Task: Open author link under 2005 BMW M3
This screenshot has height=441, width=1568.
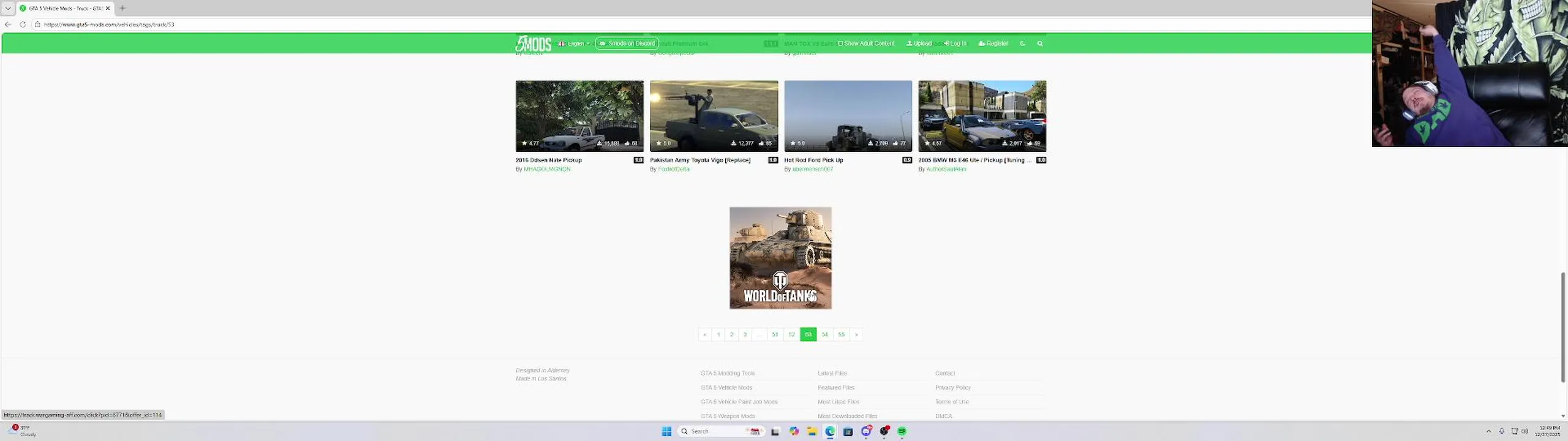Action: pos(946,169)
